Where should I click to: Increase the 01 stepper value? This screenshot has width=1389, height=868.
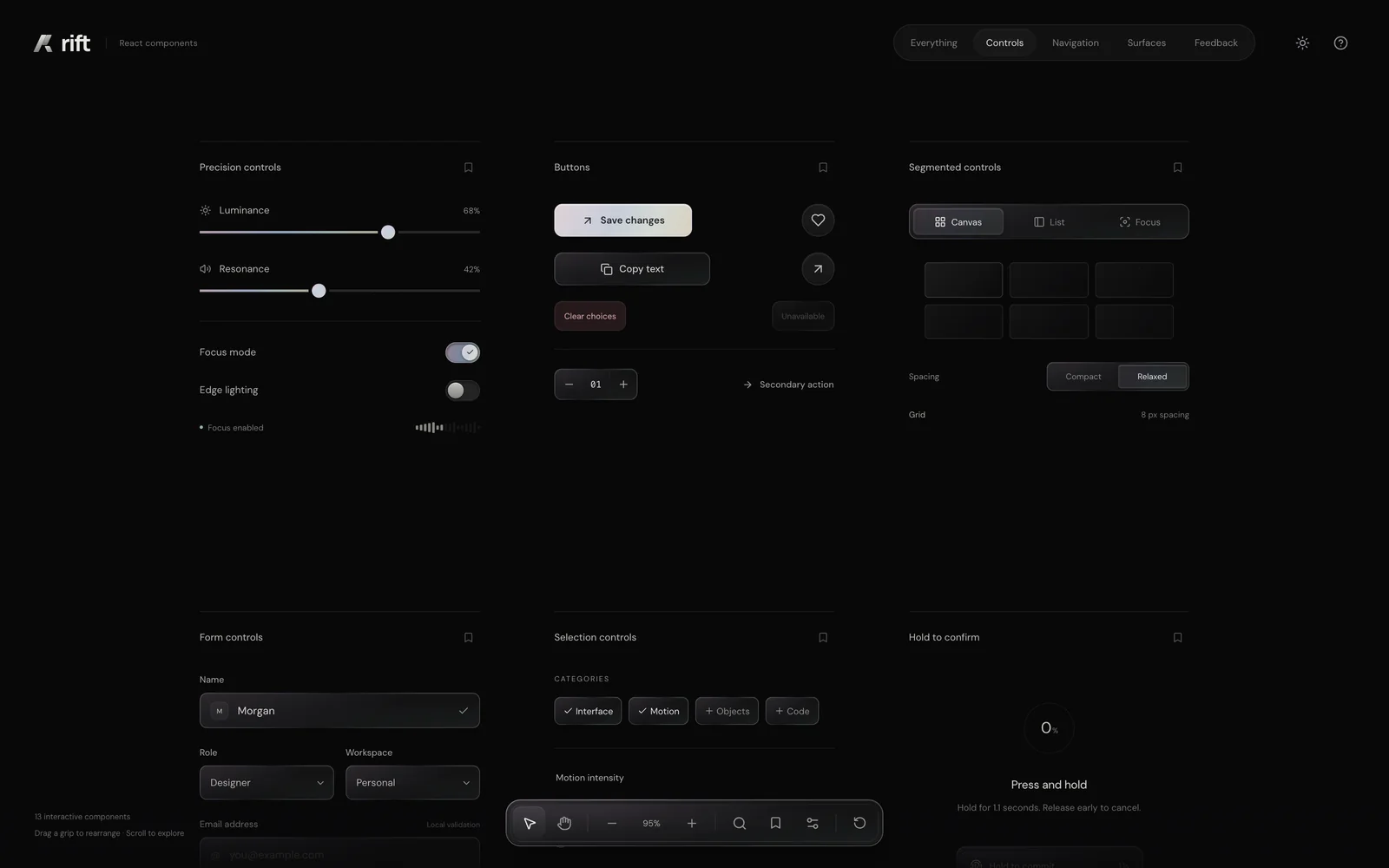(623, 385)
